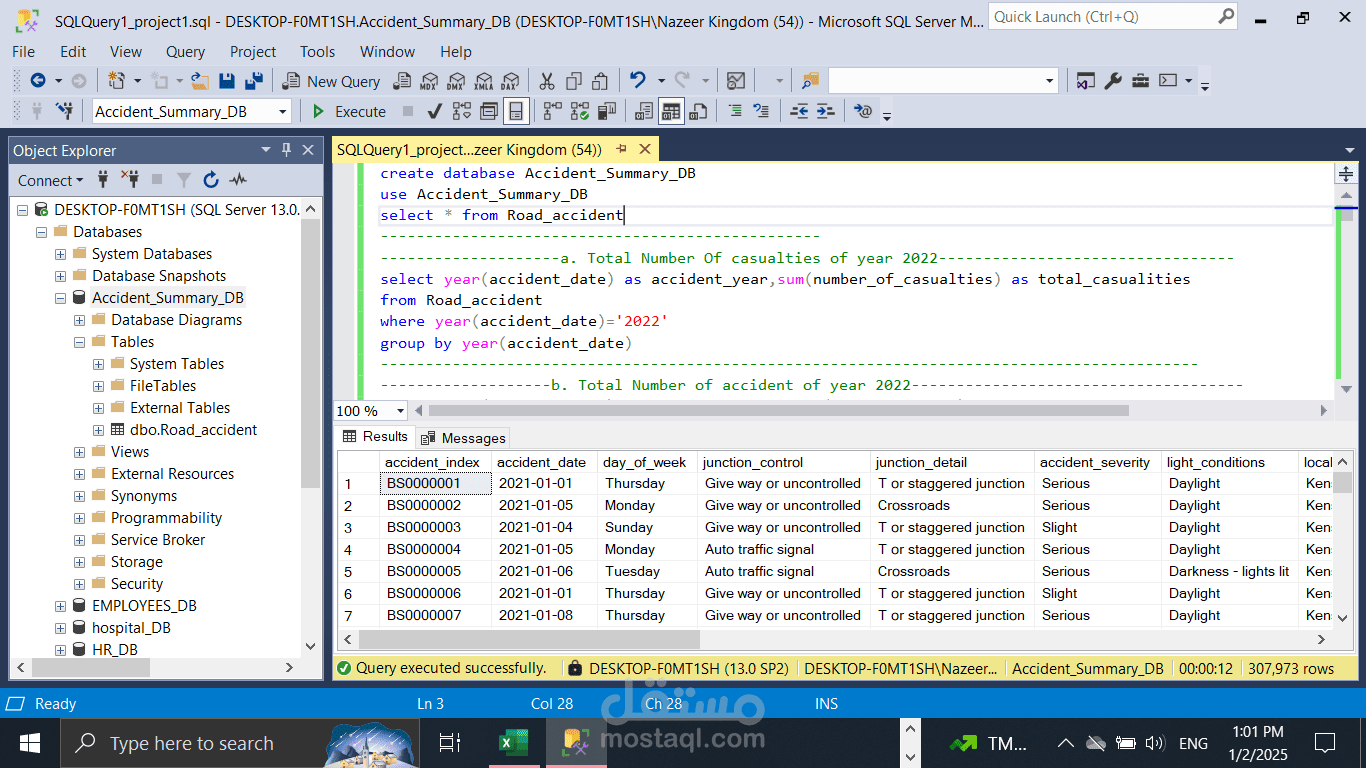Parse the query with the checkmark icon
1366x768 pixels.
[x=434, y=111]
